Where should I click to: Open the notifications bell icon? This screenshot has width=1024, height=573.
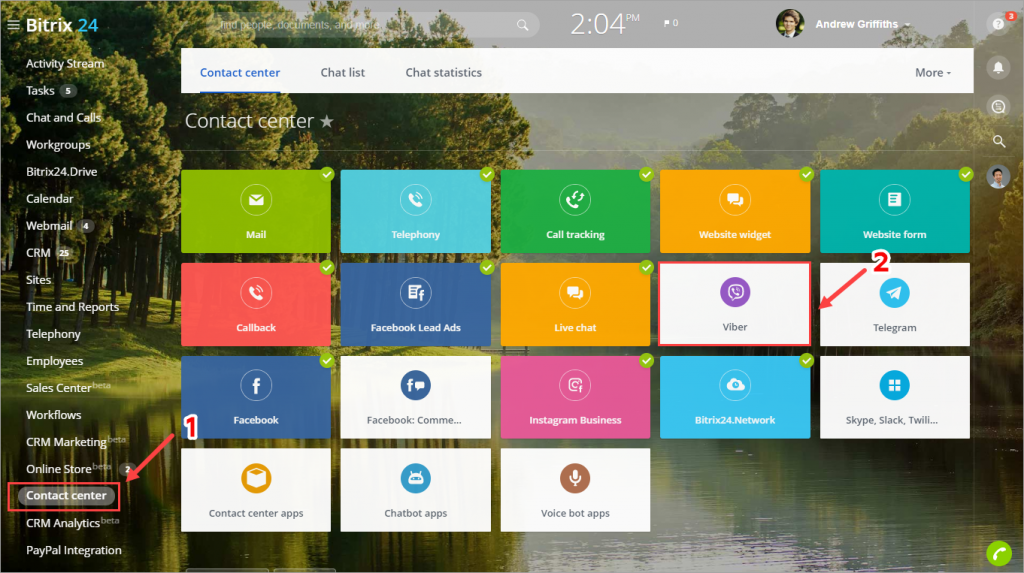click(999, 67)
